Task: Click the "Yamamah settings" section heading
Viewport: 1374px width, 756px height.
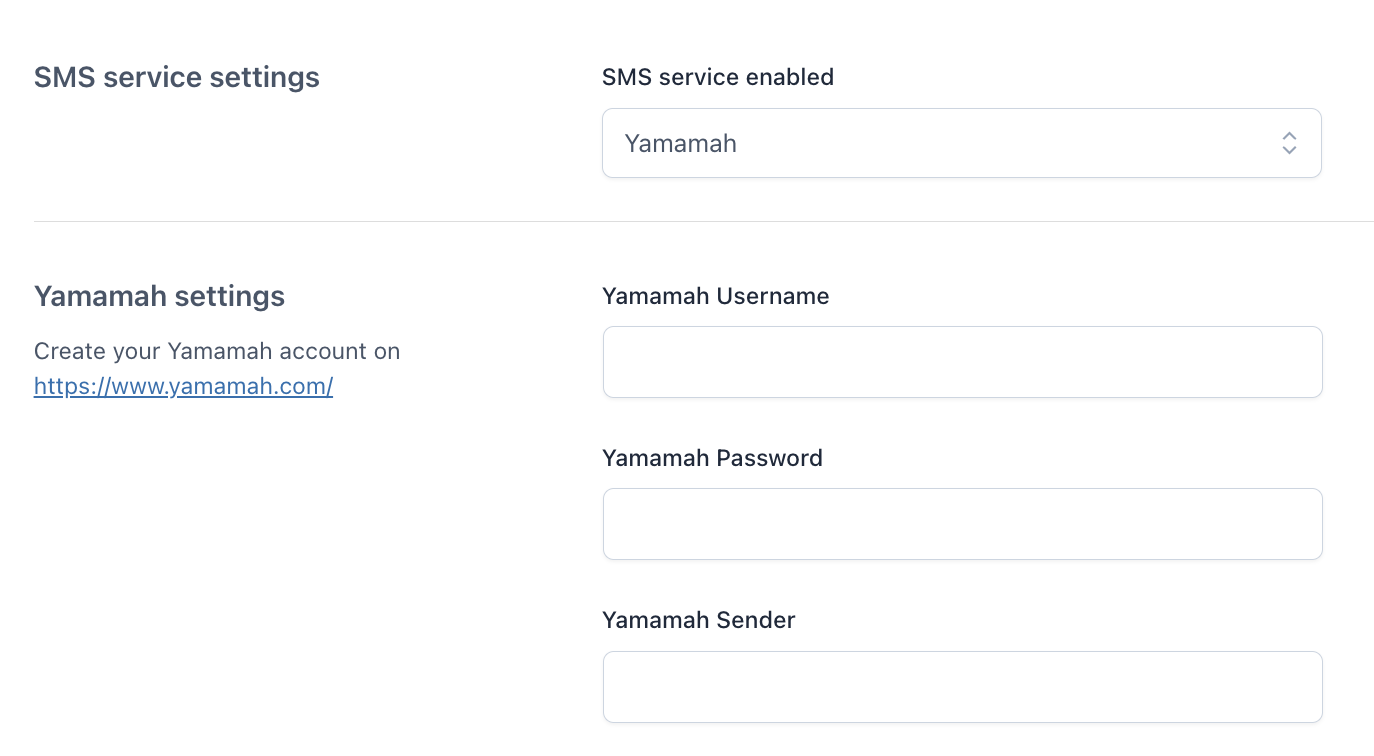Action: coord(159,296)
